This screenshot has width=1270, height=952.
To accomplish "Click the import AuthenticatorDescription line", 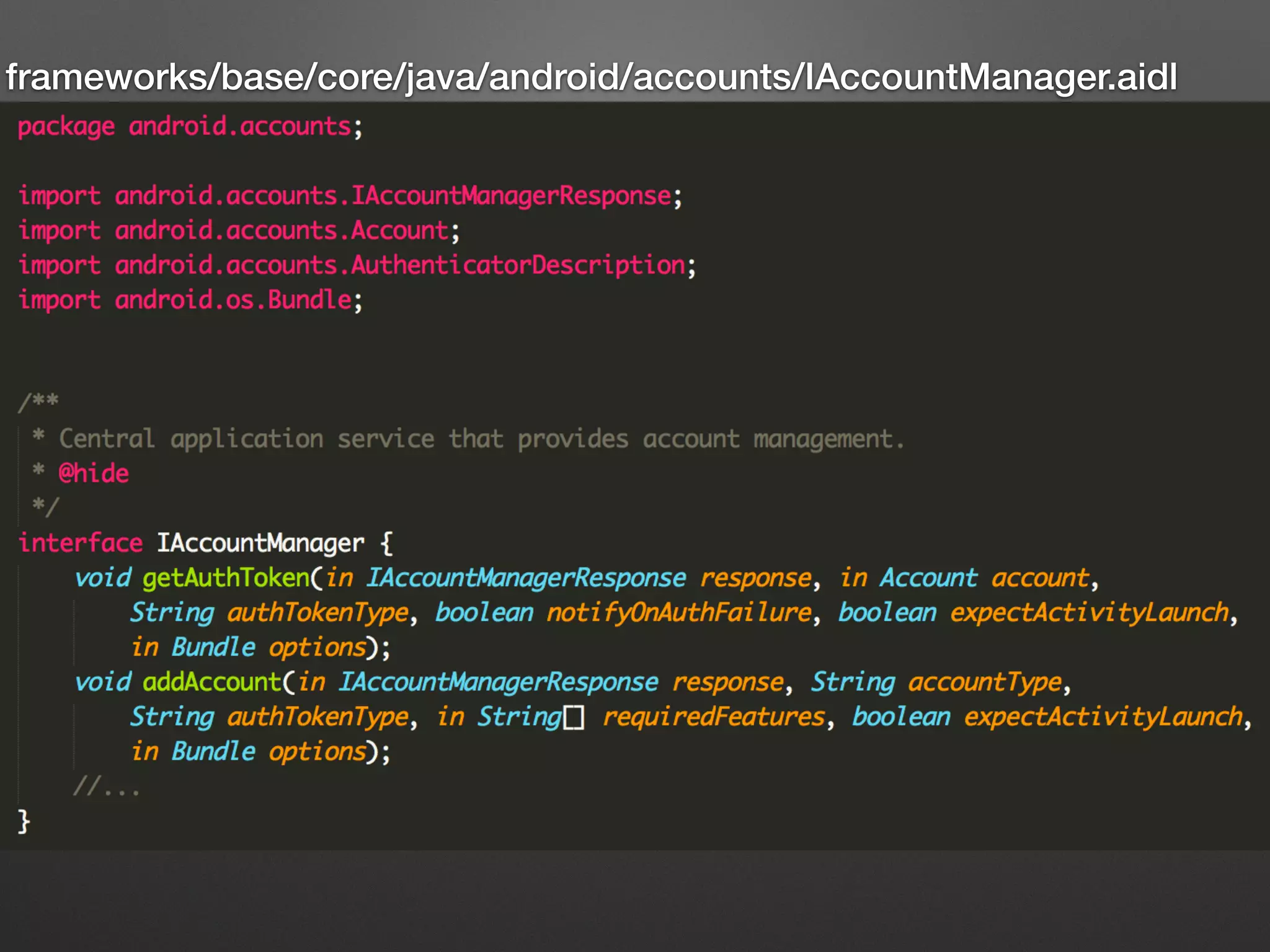I will (357, 266).
